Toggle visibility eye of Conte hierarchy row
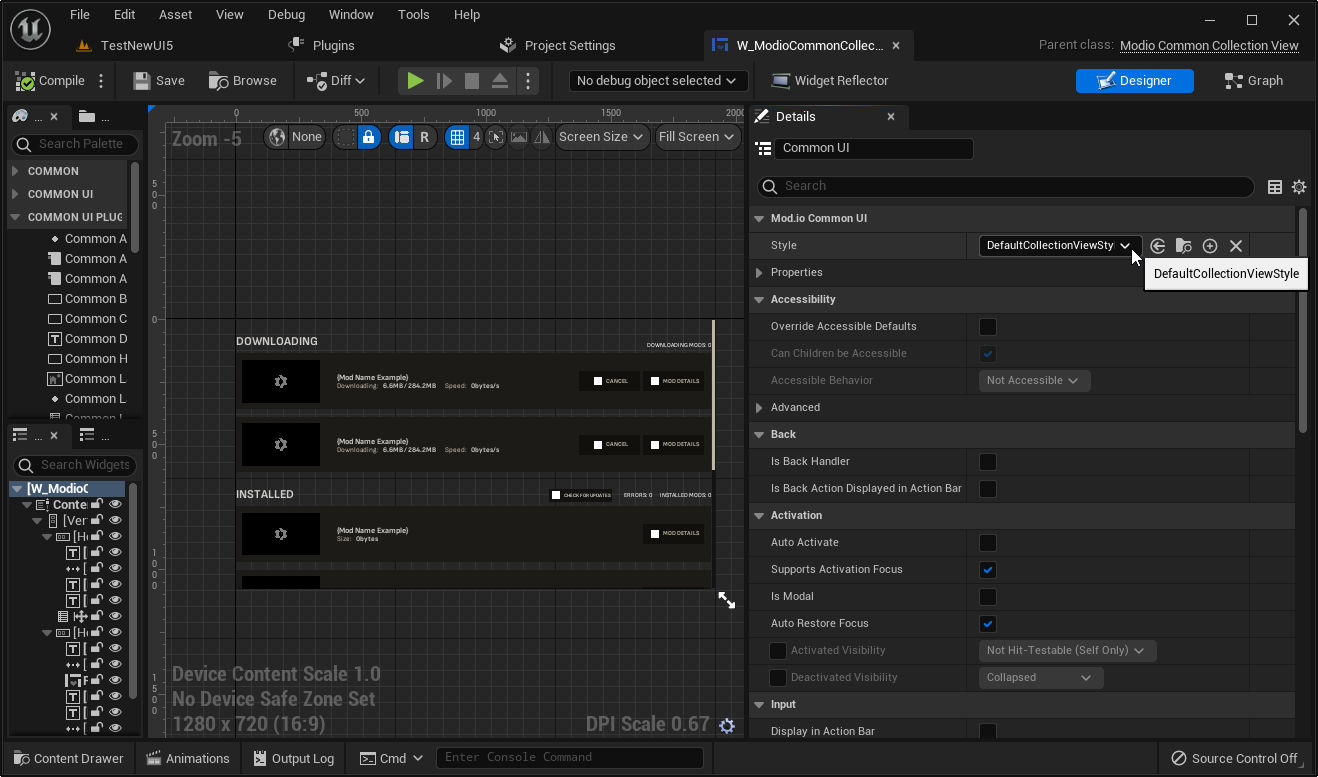Image resolution: width=1318 pixels, height=777 pixels. [x=115, y=505]
